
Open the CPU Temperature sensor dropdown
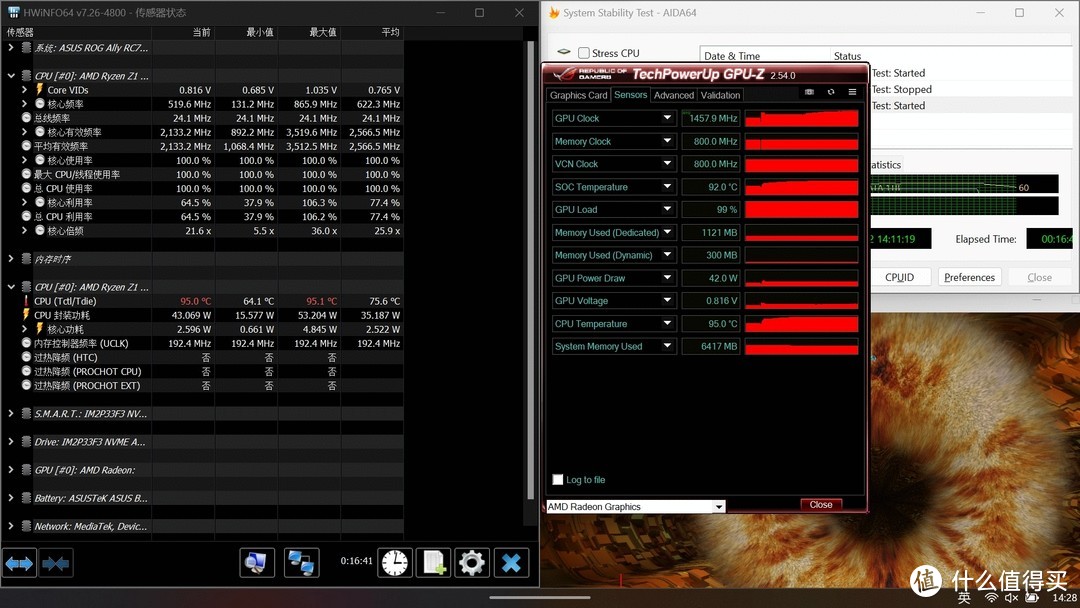point(667,323)
